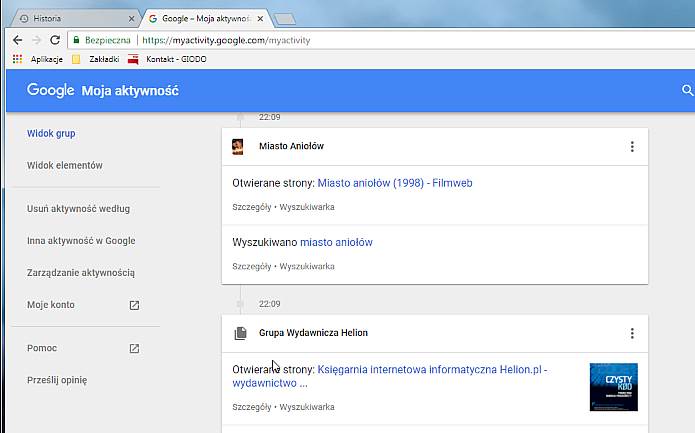
Task: Click the Miasto Aniołów movie poster icon
Action: click(x=238, y=146)
